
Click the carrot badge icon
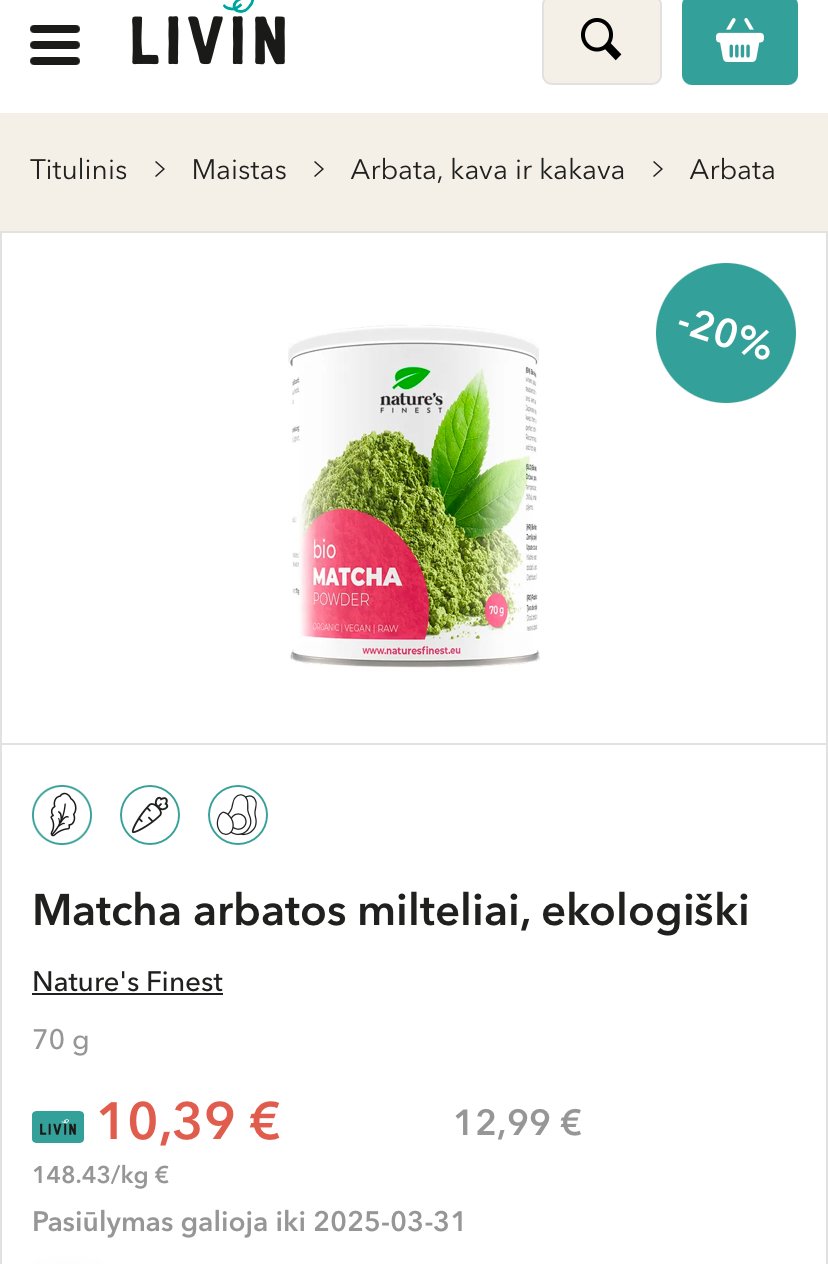coord(150,815)
